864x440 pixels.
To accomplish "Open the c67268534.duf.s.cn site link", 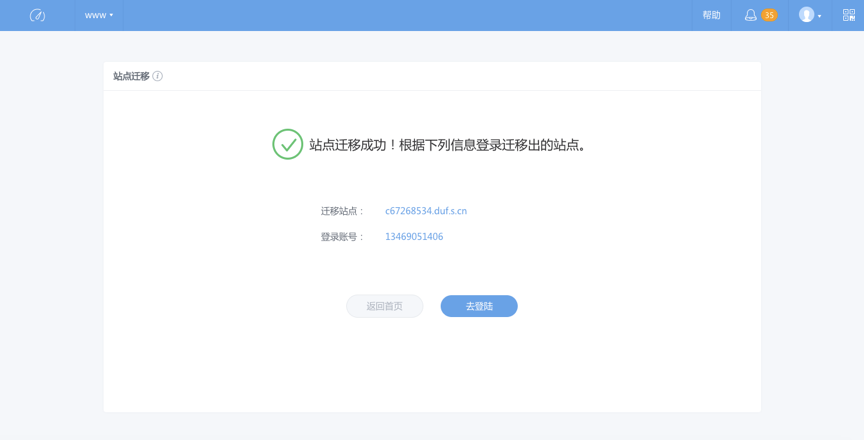I will click(426, 211).
